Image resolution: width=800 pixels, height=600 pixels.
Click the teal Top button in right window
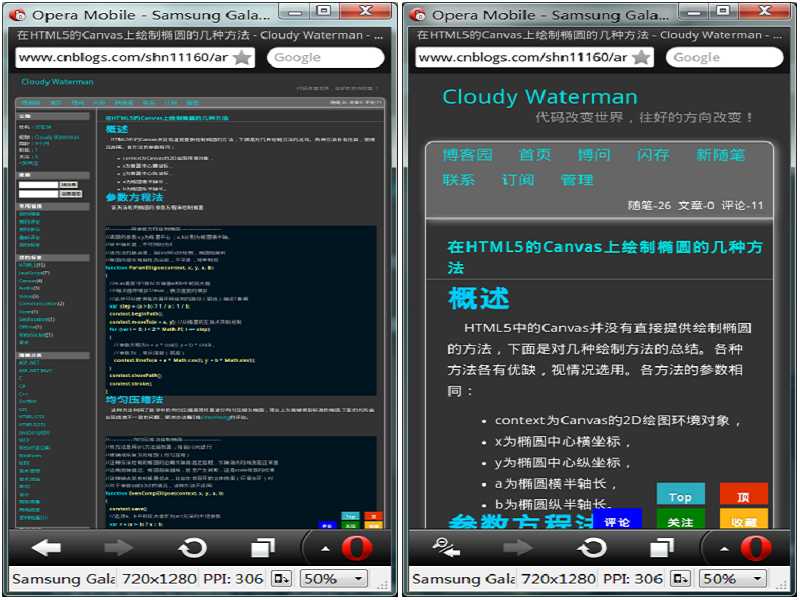[681, 494]
